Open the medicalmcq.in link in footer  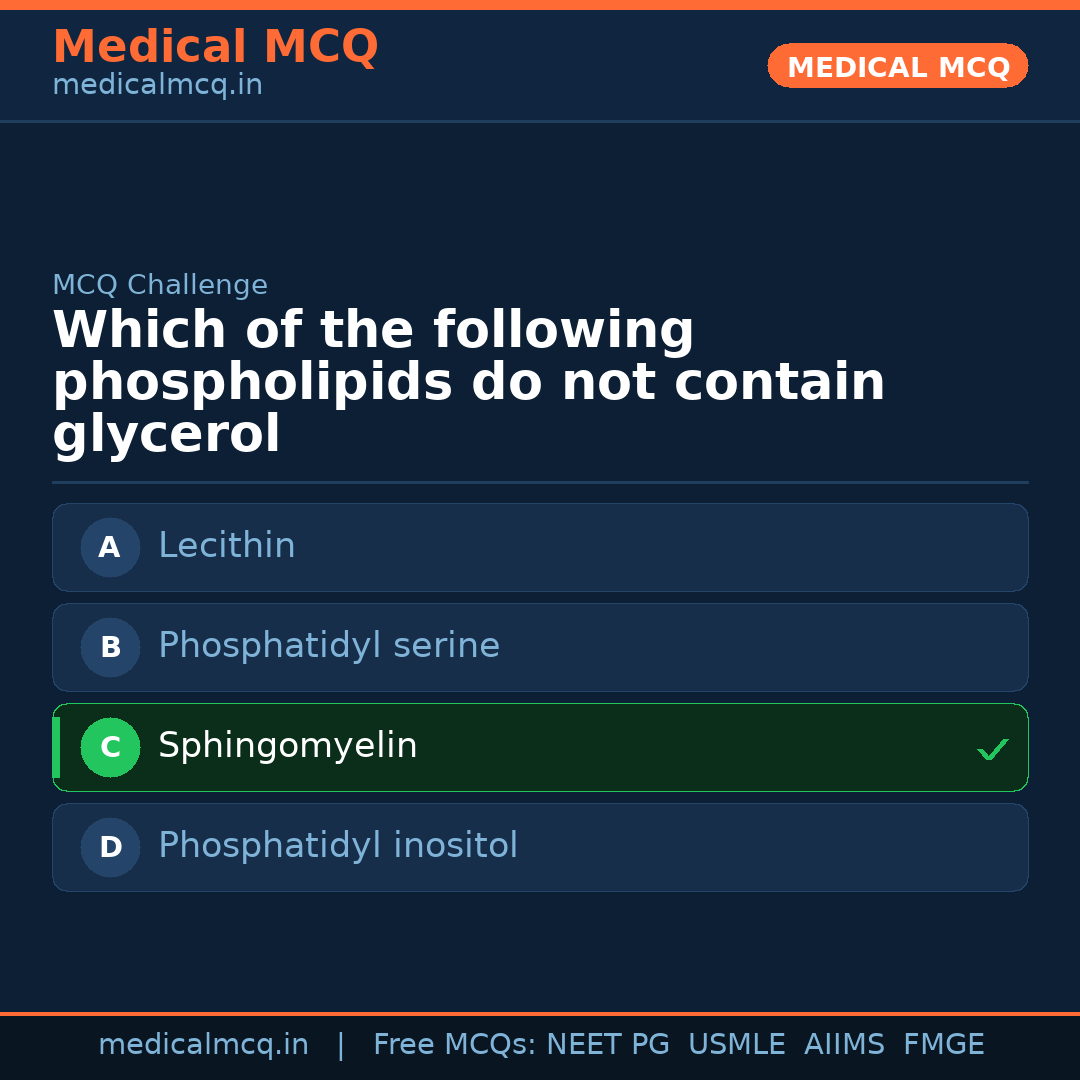click(x=203, y=1045)
